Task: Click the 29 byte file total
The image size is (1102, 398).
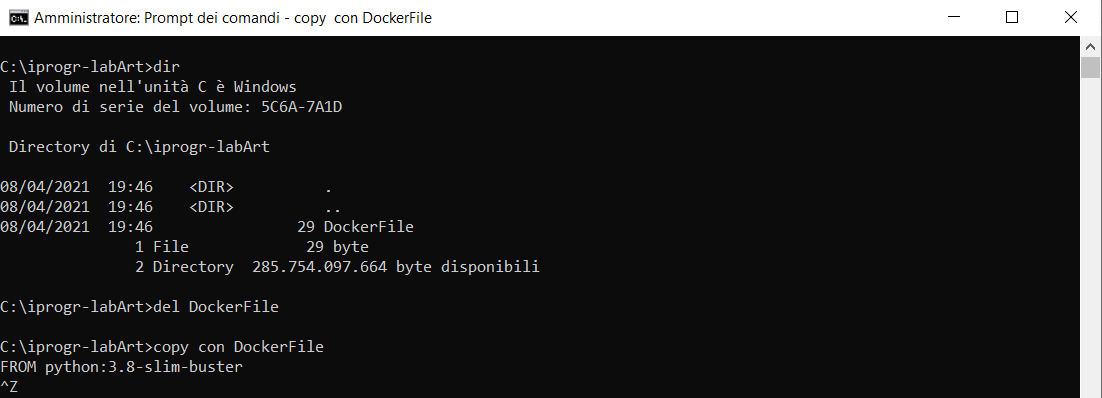Action: [x=337, y=247]
